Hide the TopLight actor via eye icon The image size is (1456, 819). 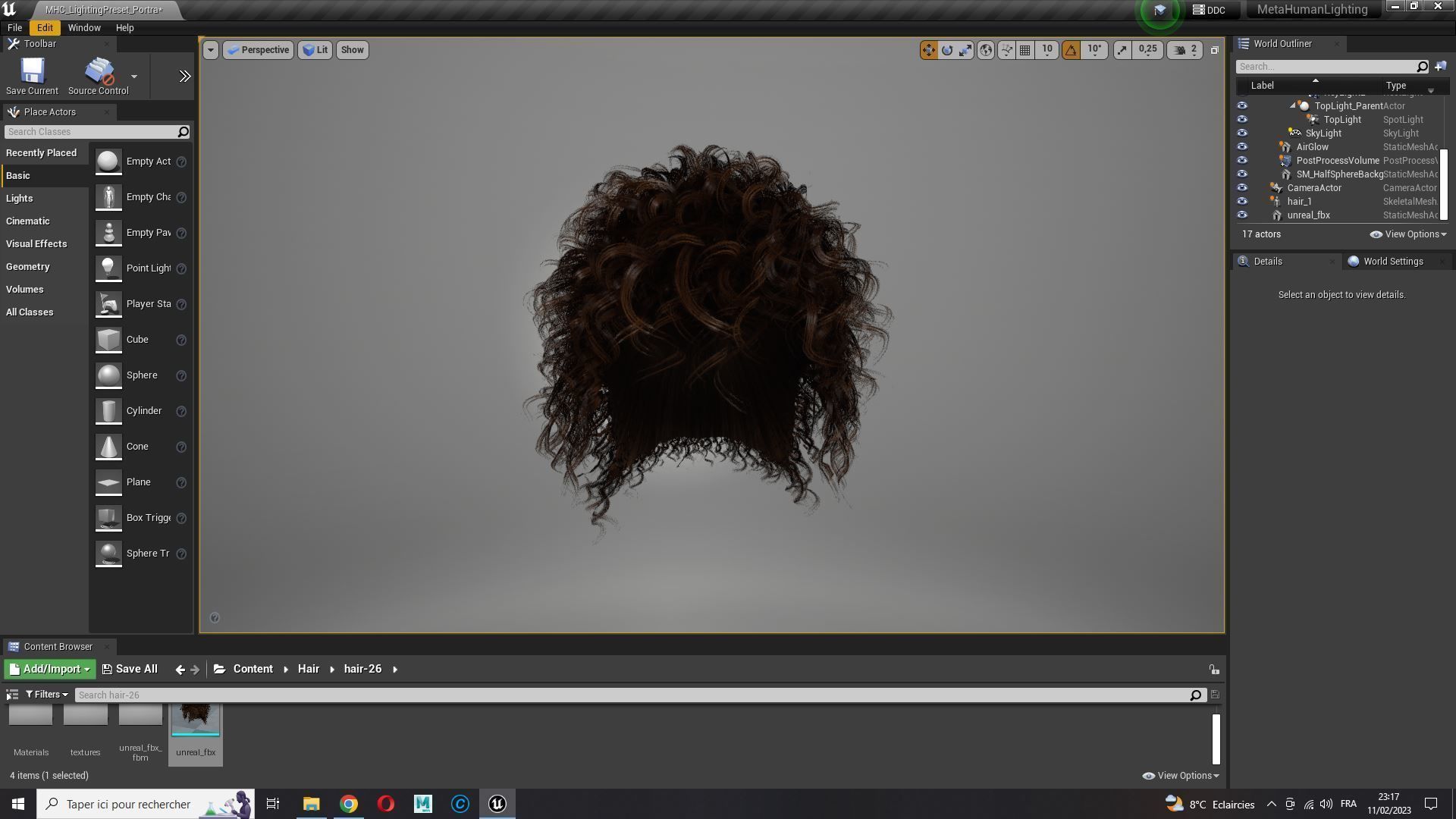click(1242, 120)
